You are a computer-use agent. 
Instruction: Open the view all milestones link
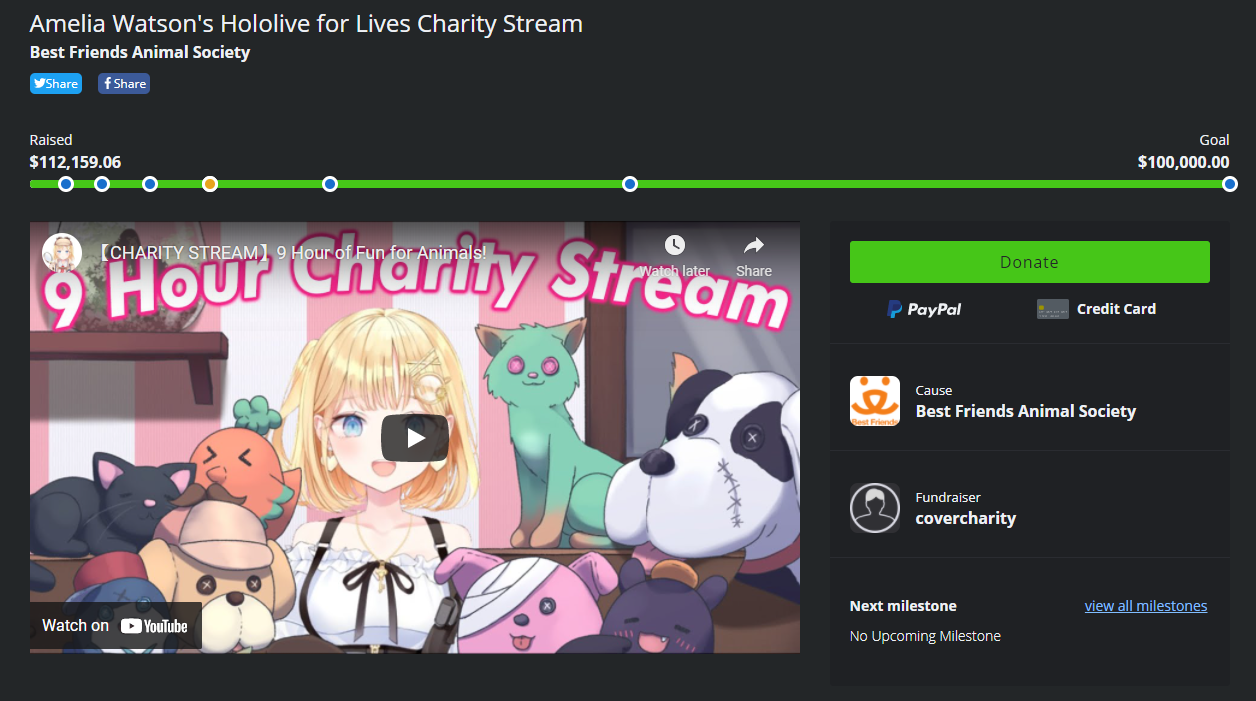[x=1146, y=606]
